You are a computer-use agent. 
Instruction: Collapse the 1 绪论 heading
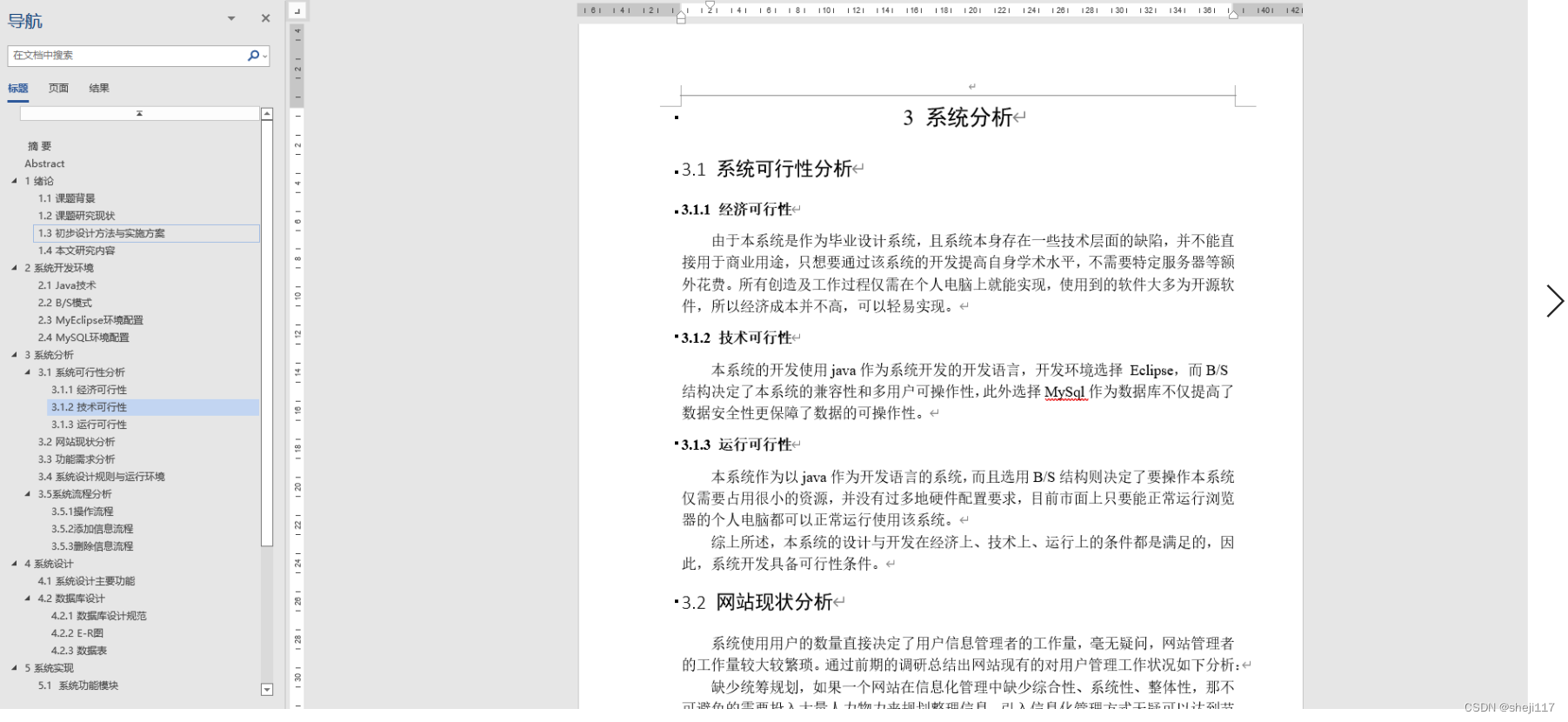(15, 181)
